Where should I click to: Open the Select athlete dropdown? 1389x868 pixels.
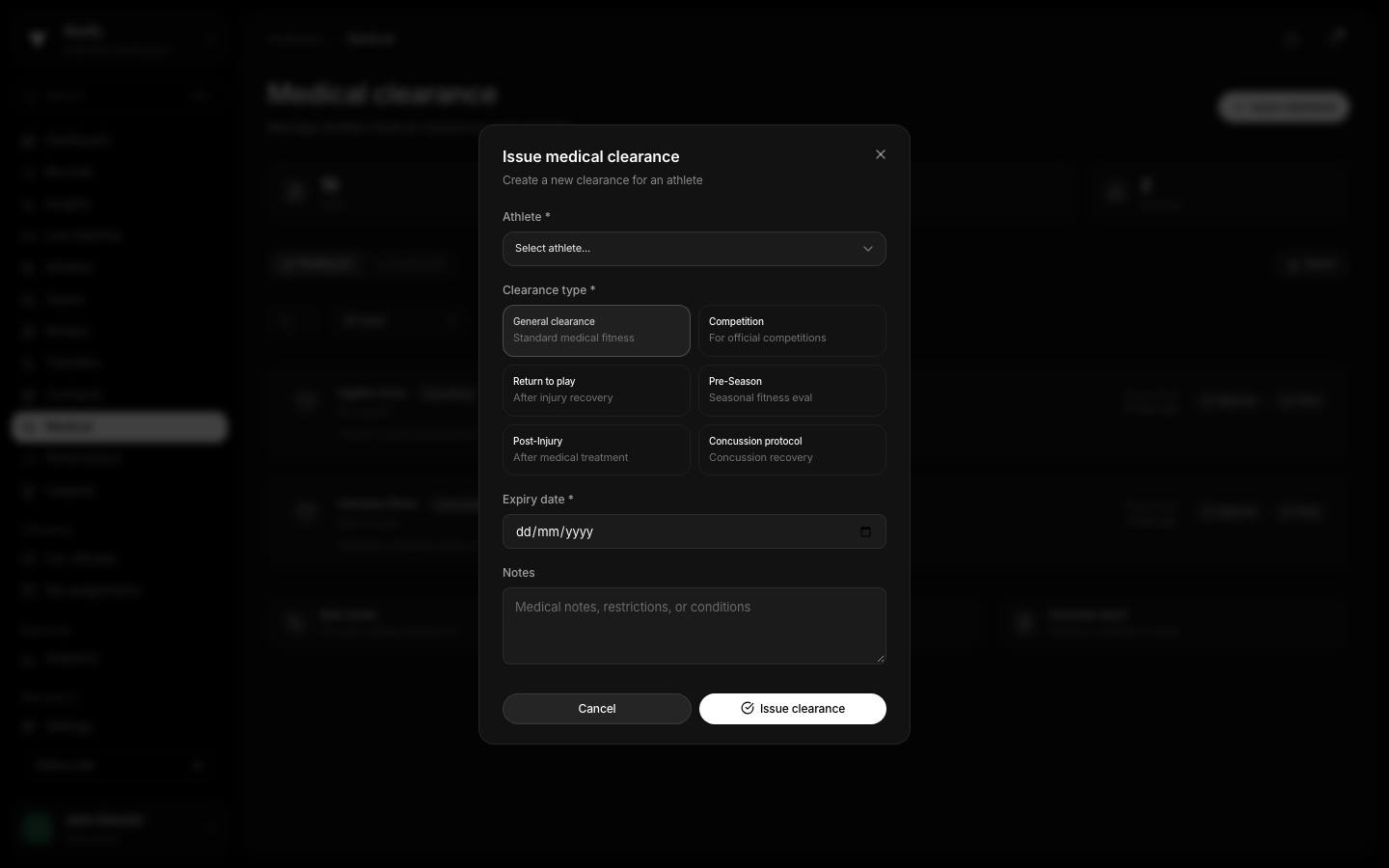pyautogui.click(x=694, y=249)
